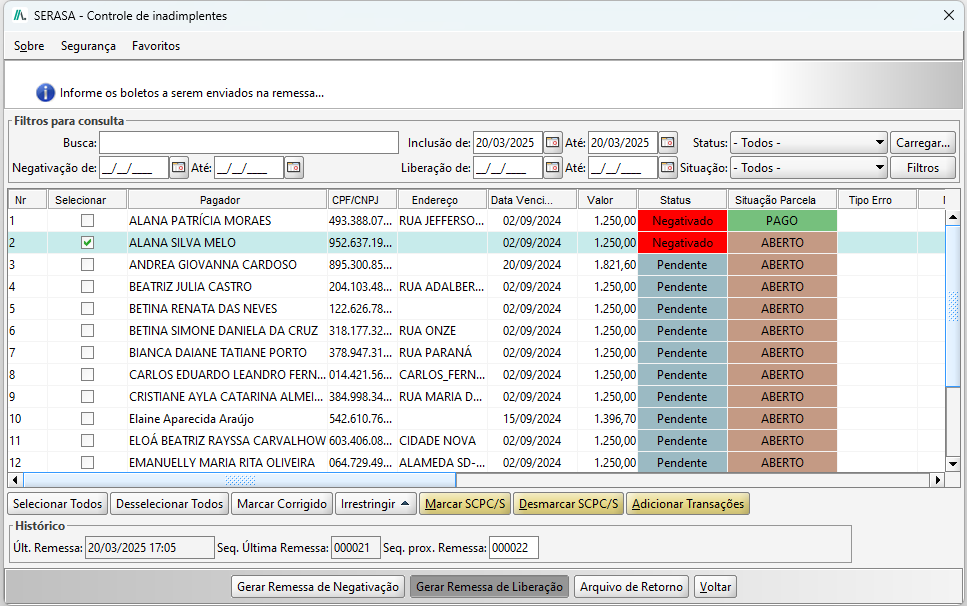Check the CARLOS EDUARDO LEANDRO row checkbox
967x606 pixels.
tap(88, 374)
